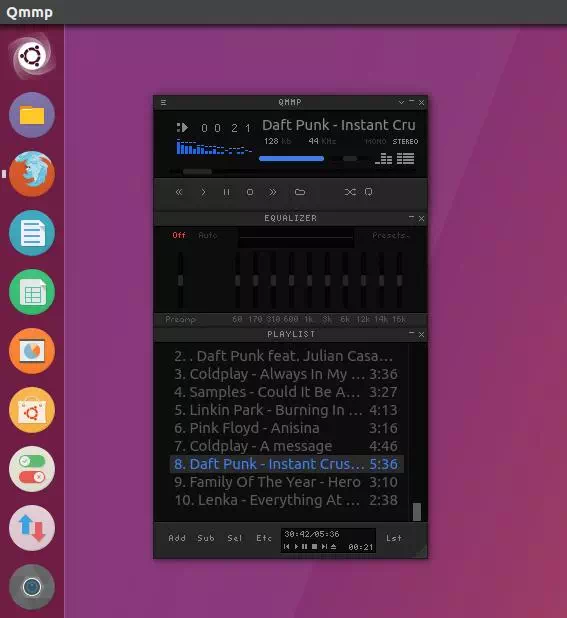Enable equalizer Auto mode

[x=208, y=235]
